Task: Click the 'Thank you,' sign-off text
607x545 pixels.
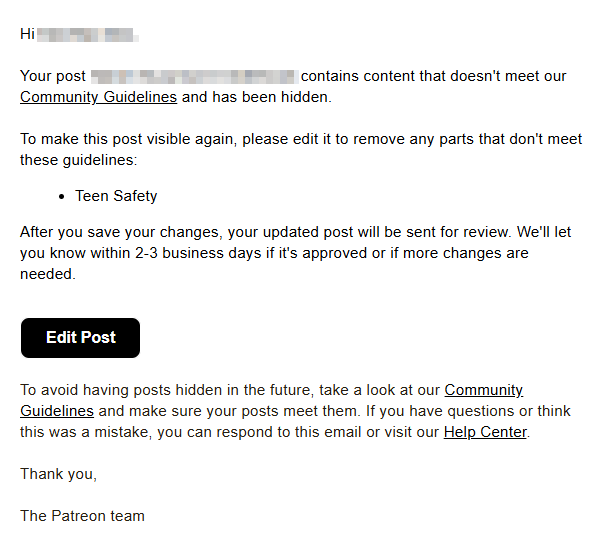Action: (x=58, y=474)
